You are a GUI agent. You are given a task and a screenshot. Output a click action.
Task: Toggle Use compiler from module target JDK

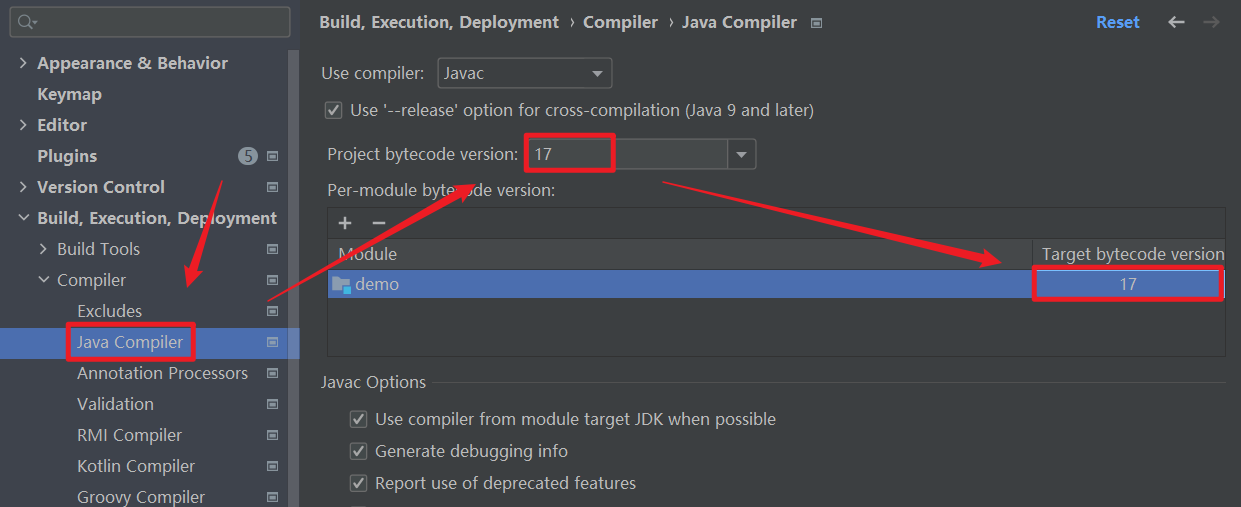358,419
